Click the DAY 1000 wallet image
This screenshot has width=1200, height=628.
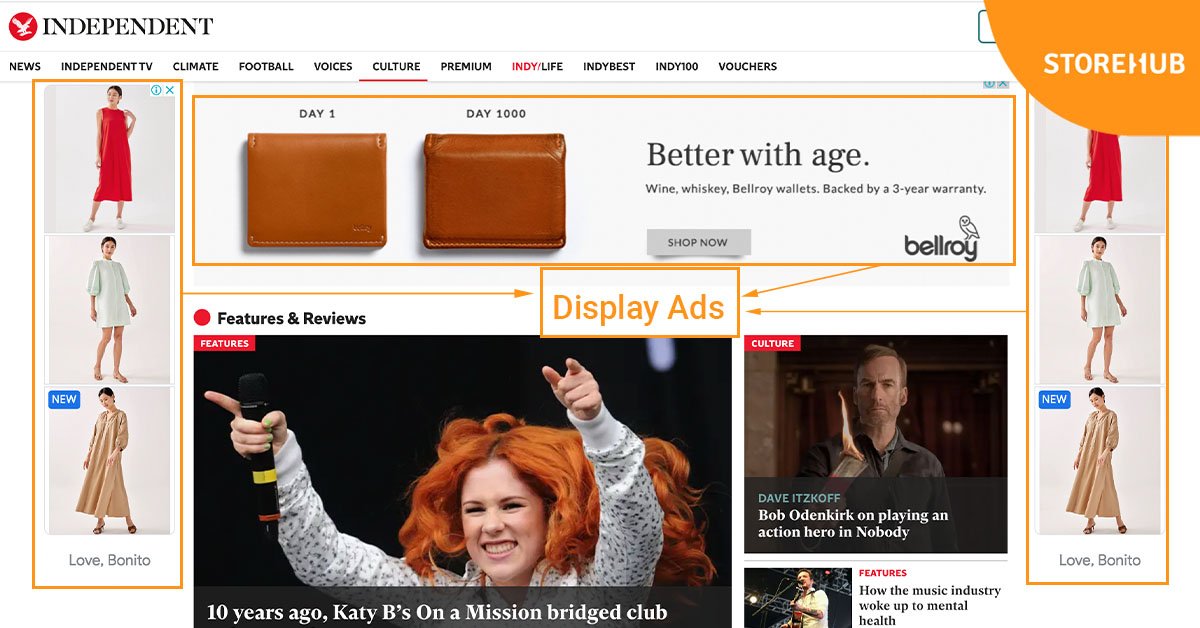495,191
